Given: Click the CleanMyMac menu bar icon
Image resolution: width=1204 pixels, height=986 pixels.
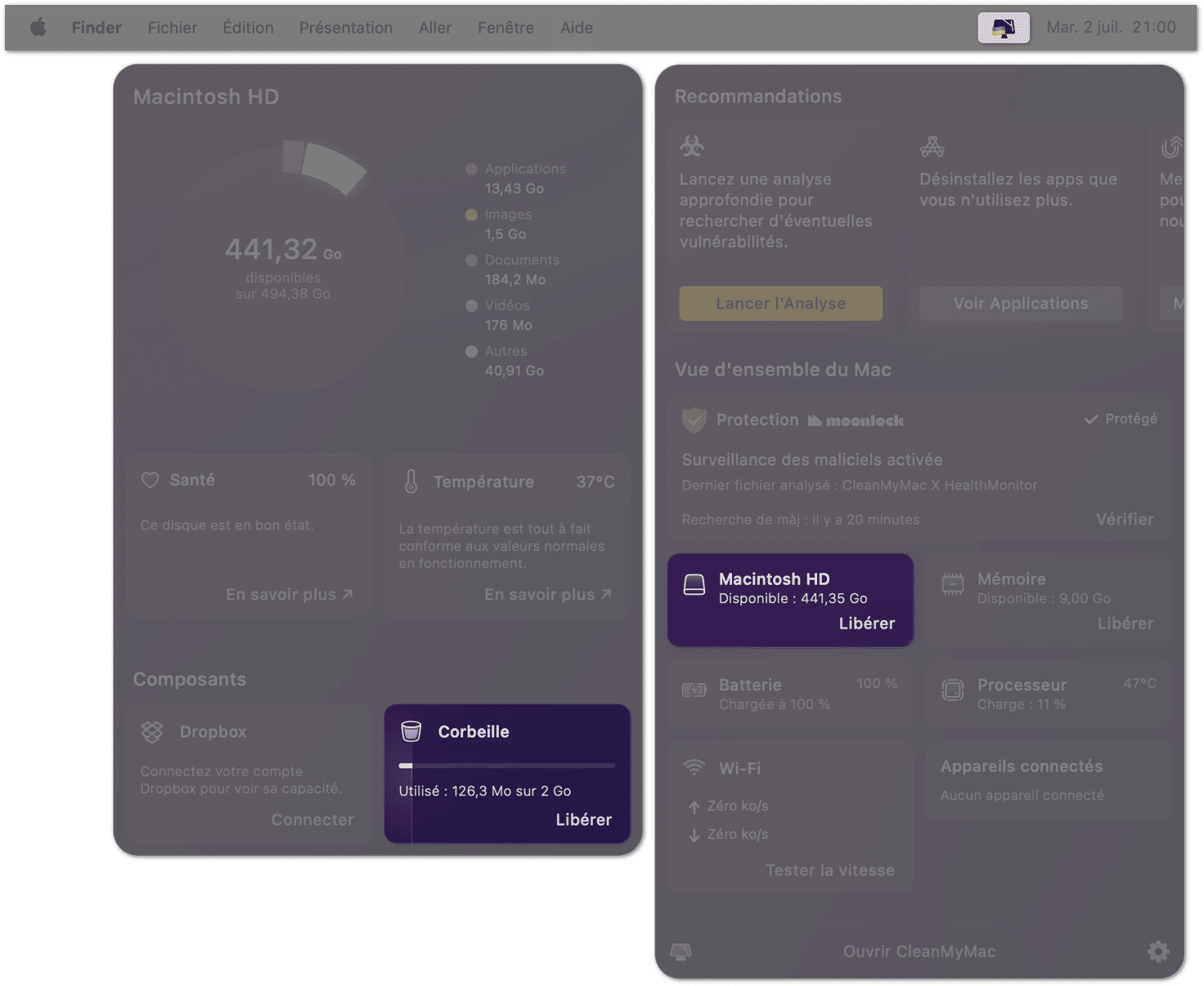Looking at the screenshot, I should point(1004,28).
